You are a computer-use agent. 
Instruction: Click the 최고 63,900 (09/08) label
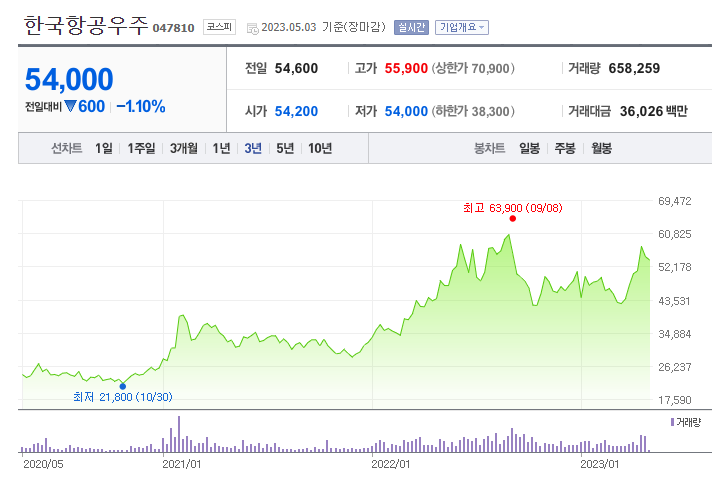(x=513, y=208)
